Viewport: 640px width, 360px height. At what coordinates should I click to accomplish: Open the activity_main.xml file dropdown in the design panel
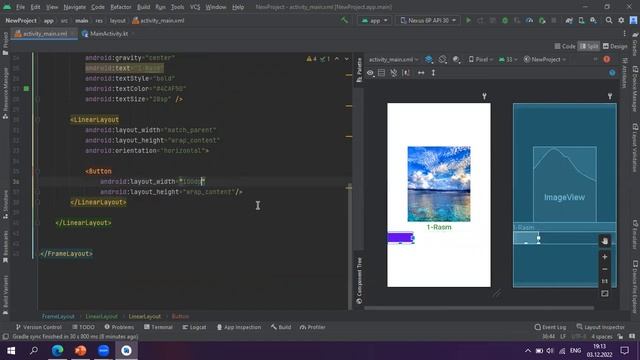pyautogui.click(x=393, y=60)
